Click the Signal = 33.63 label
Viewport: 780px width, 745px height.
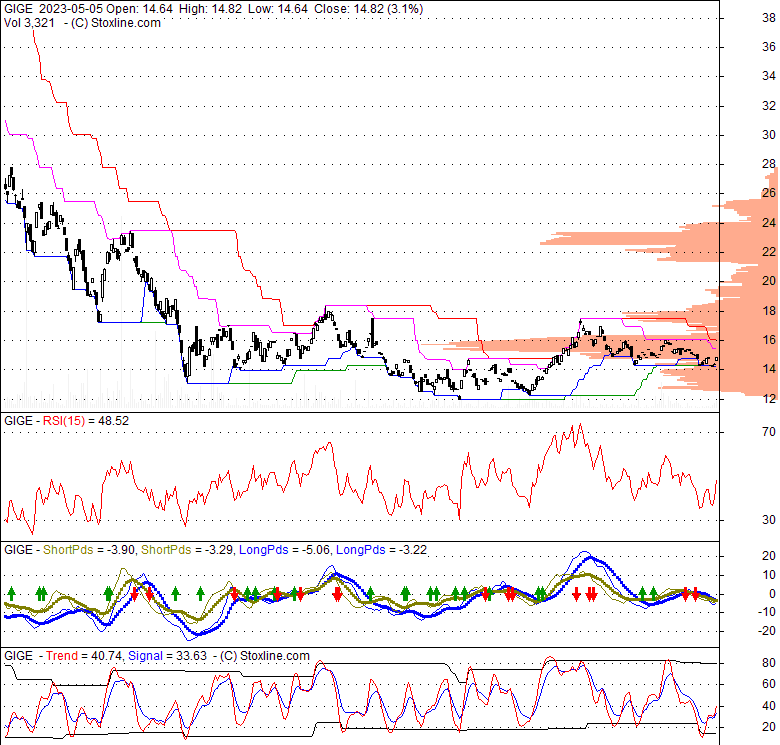[x=176, y=656]
